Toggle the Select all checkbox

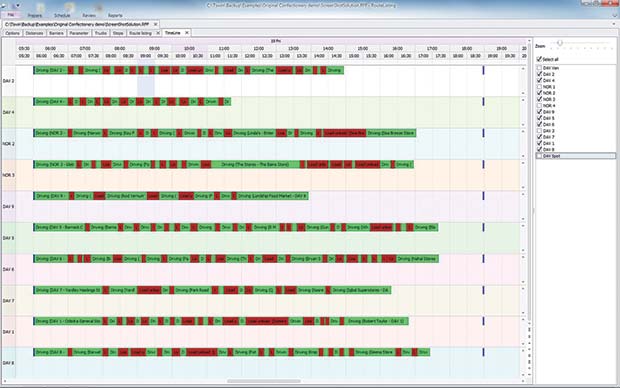click(x=539, y=59)
